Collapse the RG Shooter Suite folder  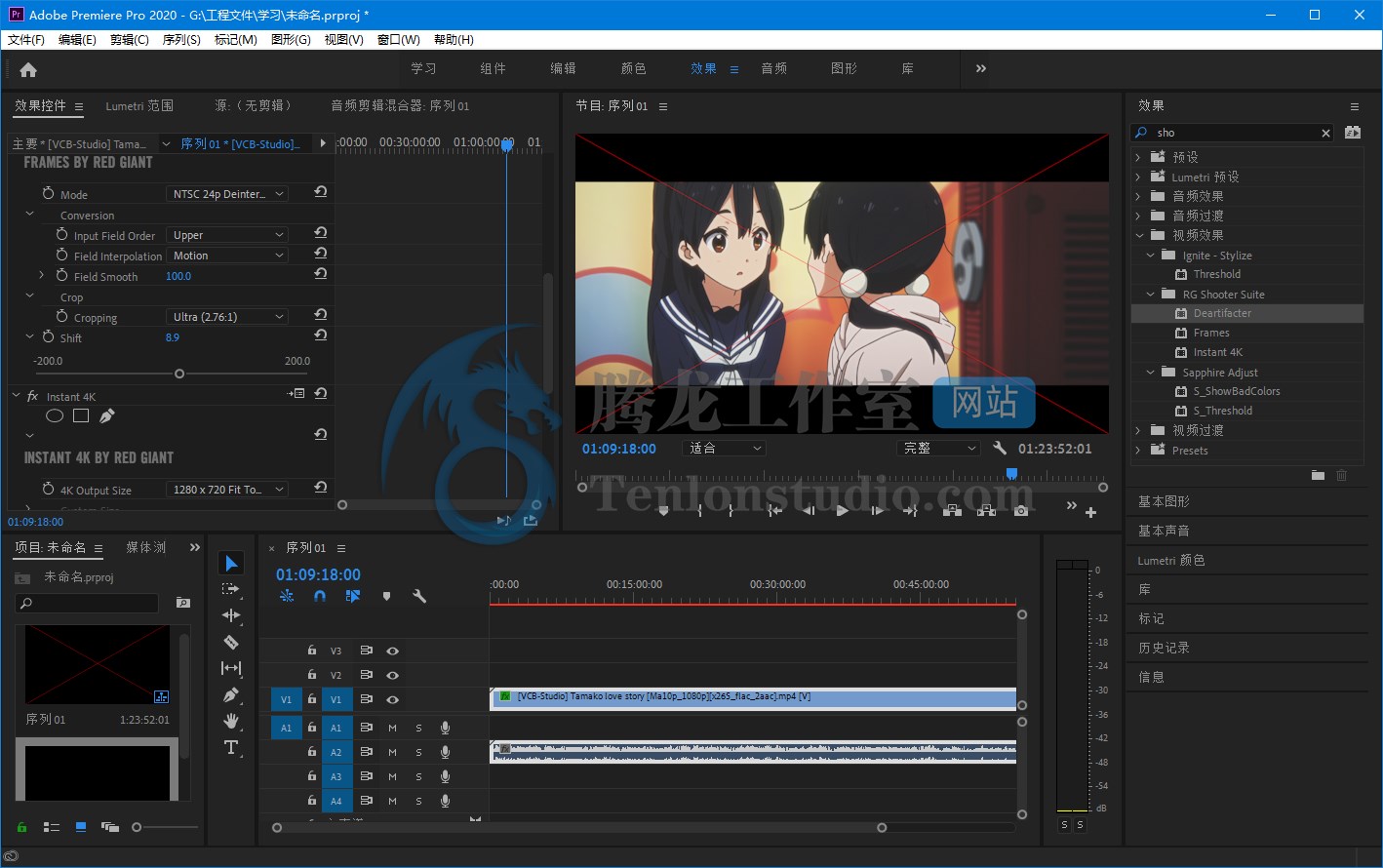tap(1150, 295)
